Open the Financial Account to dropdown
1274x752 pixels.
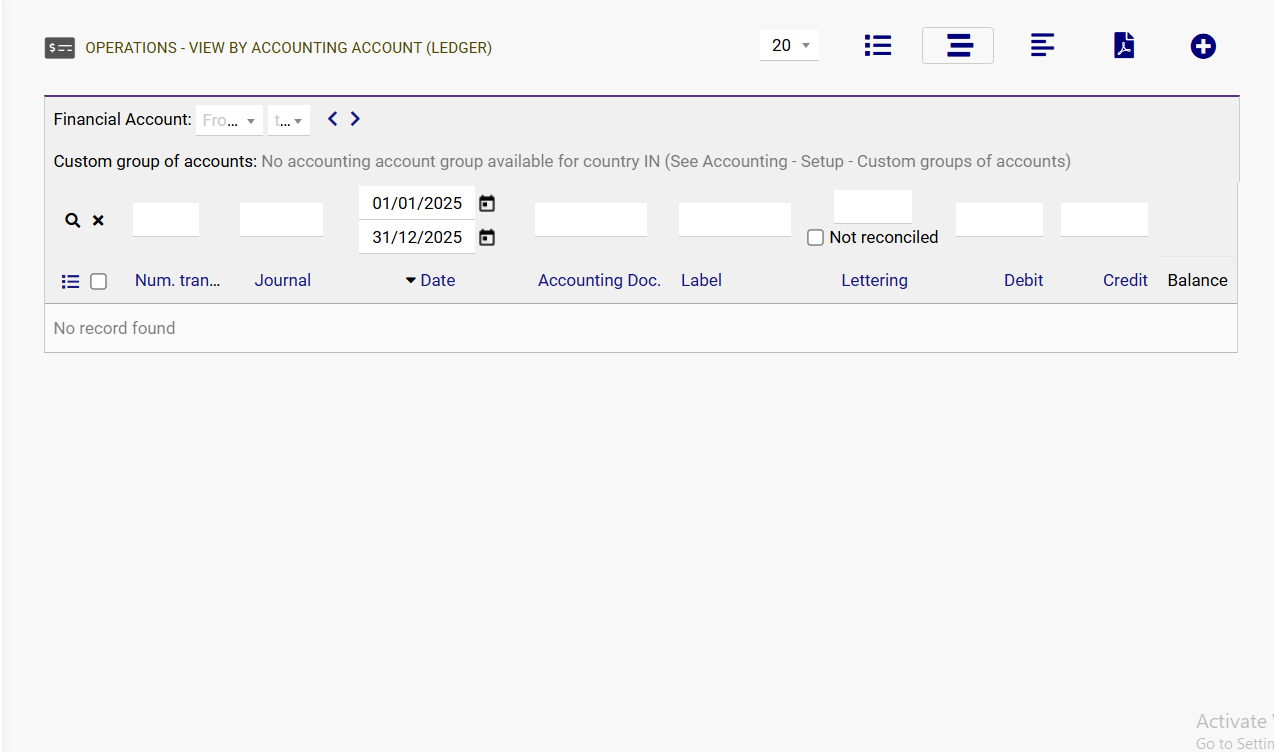(x=288, y=121)
